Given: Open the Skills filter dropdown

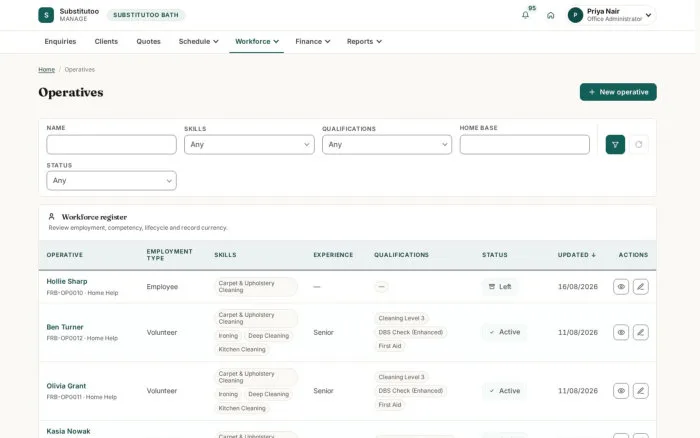Looking at the screenshot, I should point(249,145).
